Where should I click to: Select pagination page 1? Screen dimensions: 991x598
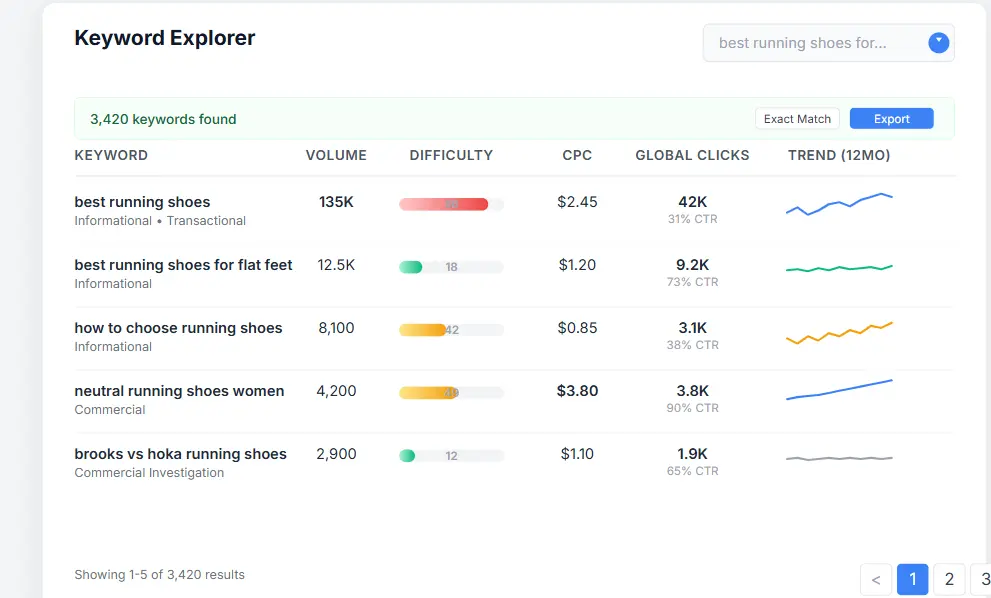pos(913,580)
